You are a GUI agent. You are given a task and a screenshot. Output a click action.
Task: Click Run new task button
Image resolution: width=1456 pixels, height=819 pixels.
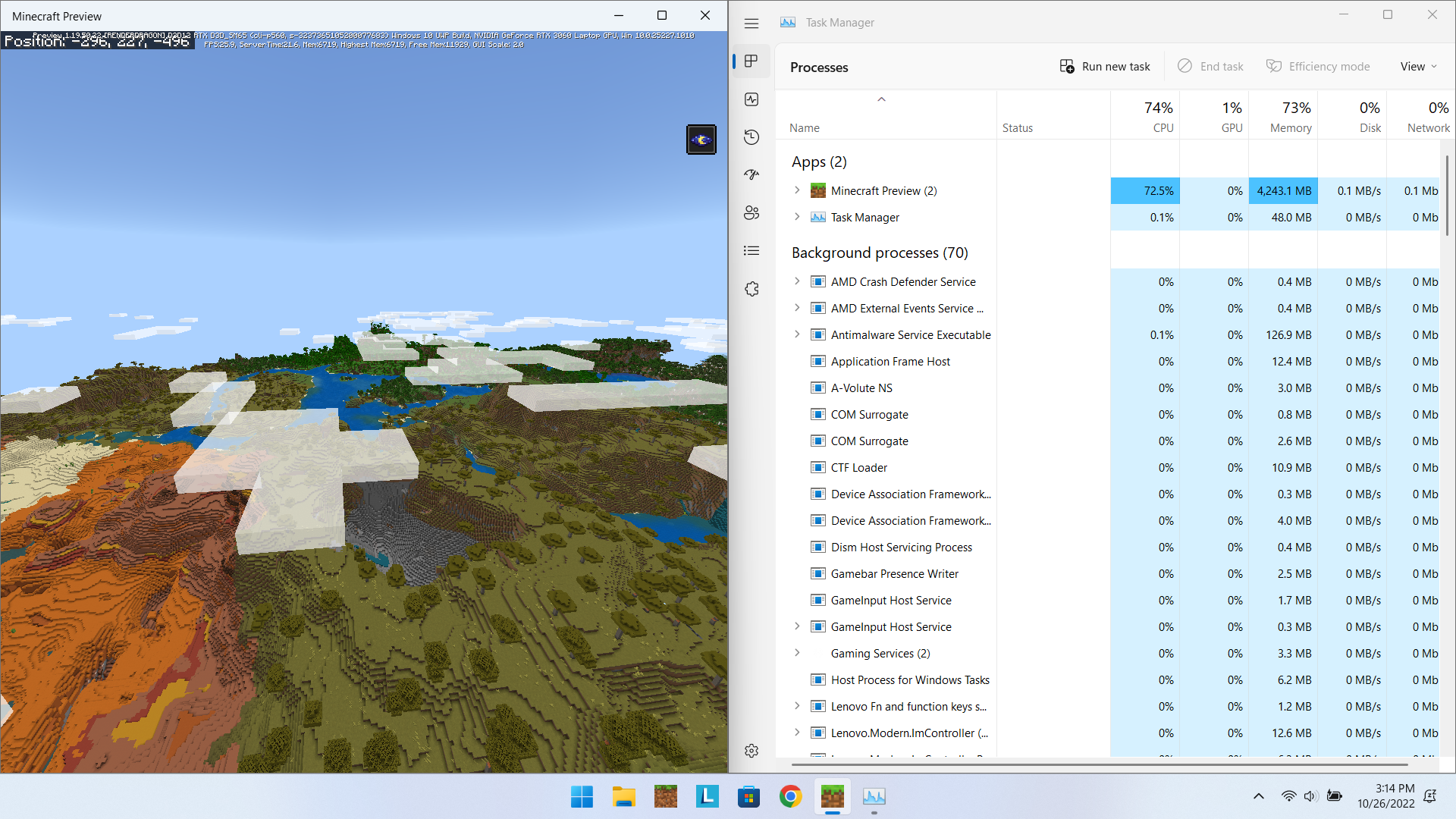click(1105, 67)
